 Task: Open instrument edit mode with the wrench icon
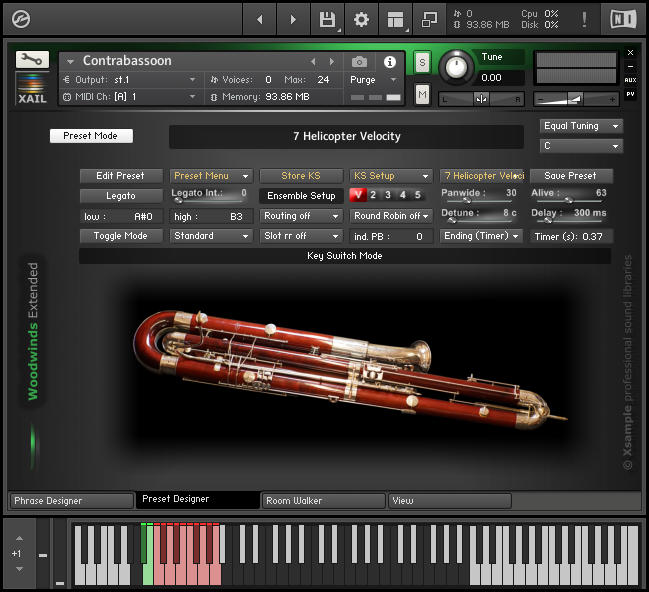tap(32, 60)
